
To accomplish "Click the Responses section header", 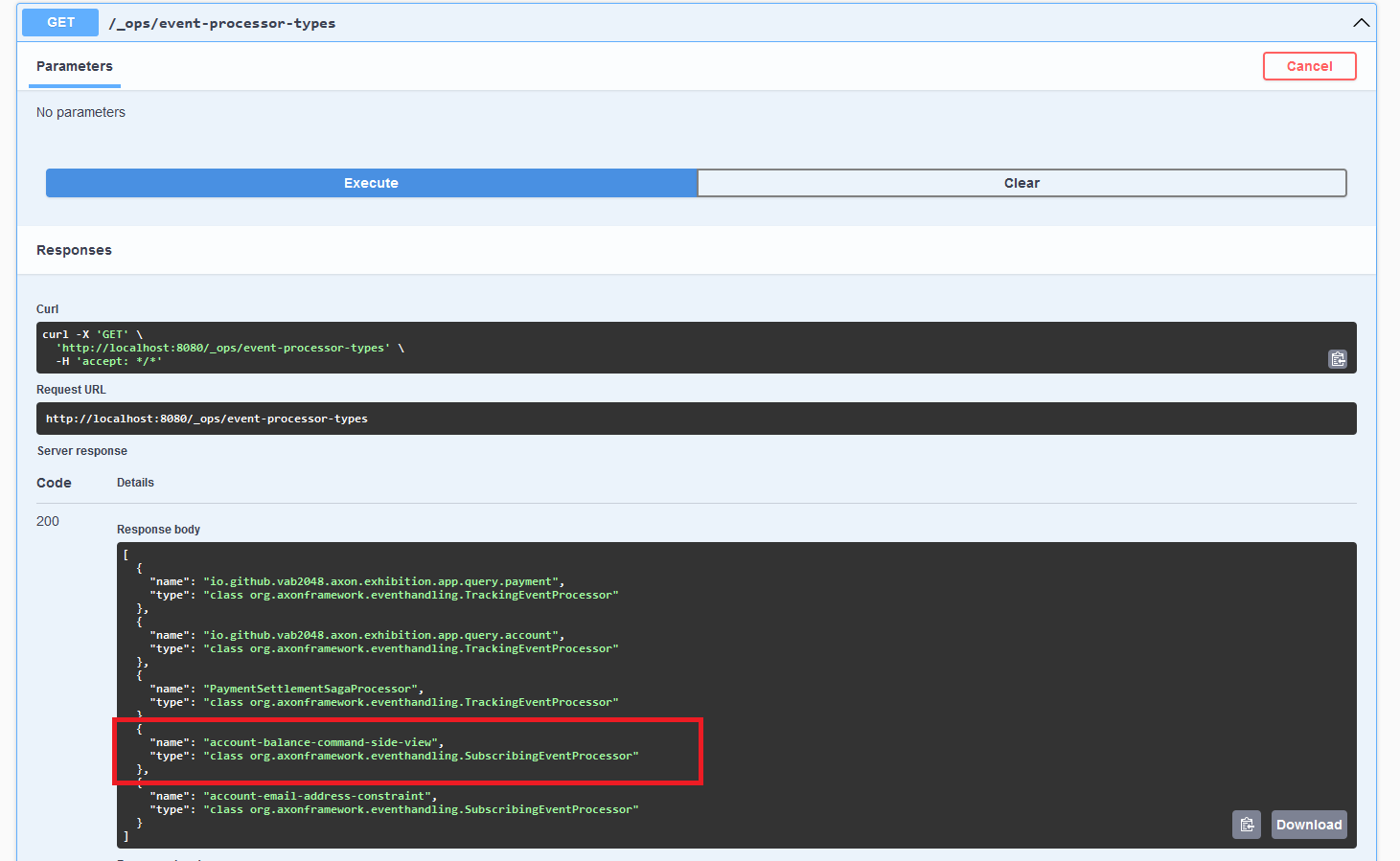I will coord(74,250).
